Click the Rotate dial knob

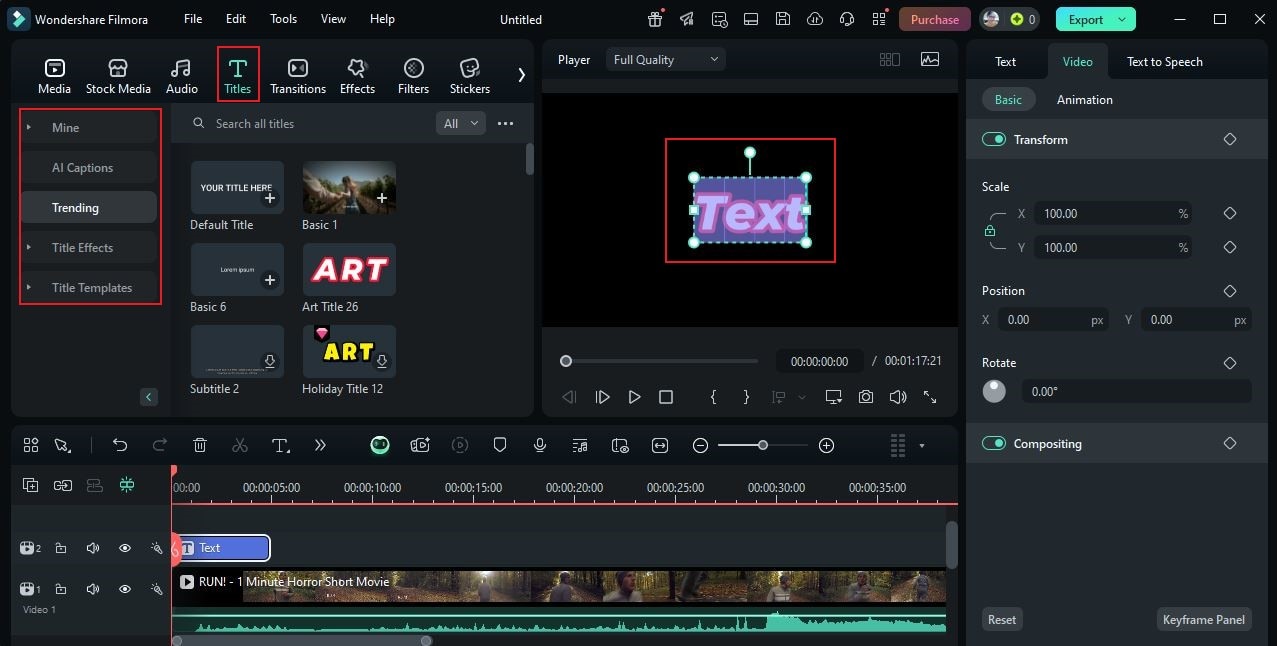pos(994,391)
